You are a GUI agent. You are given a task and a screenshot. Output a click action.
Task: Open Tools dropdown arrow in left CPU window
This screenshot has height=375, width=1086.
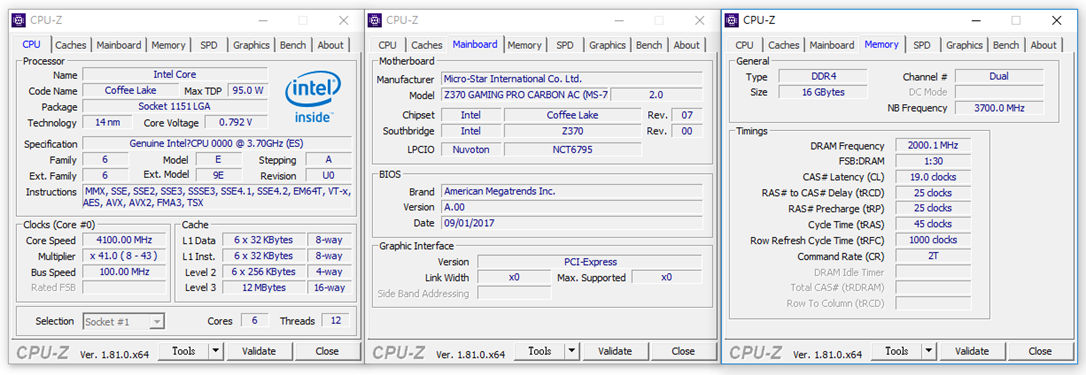(x=215, y=351)
